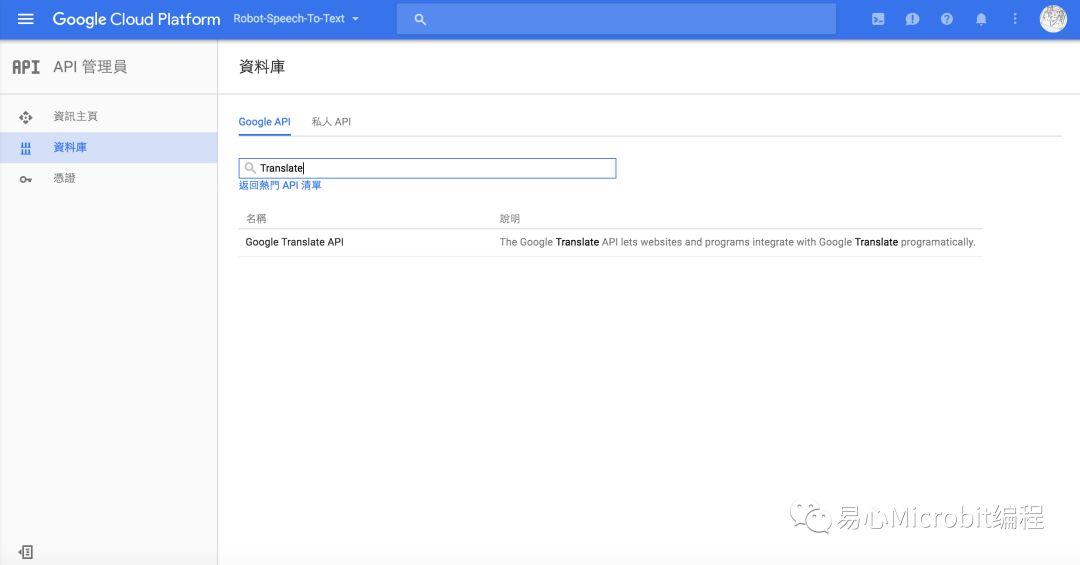Click the user account avatar
Screen dimensions: 1080x565
1053,19
